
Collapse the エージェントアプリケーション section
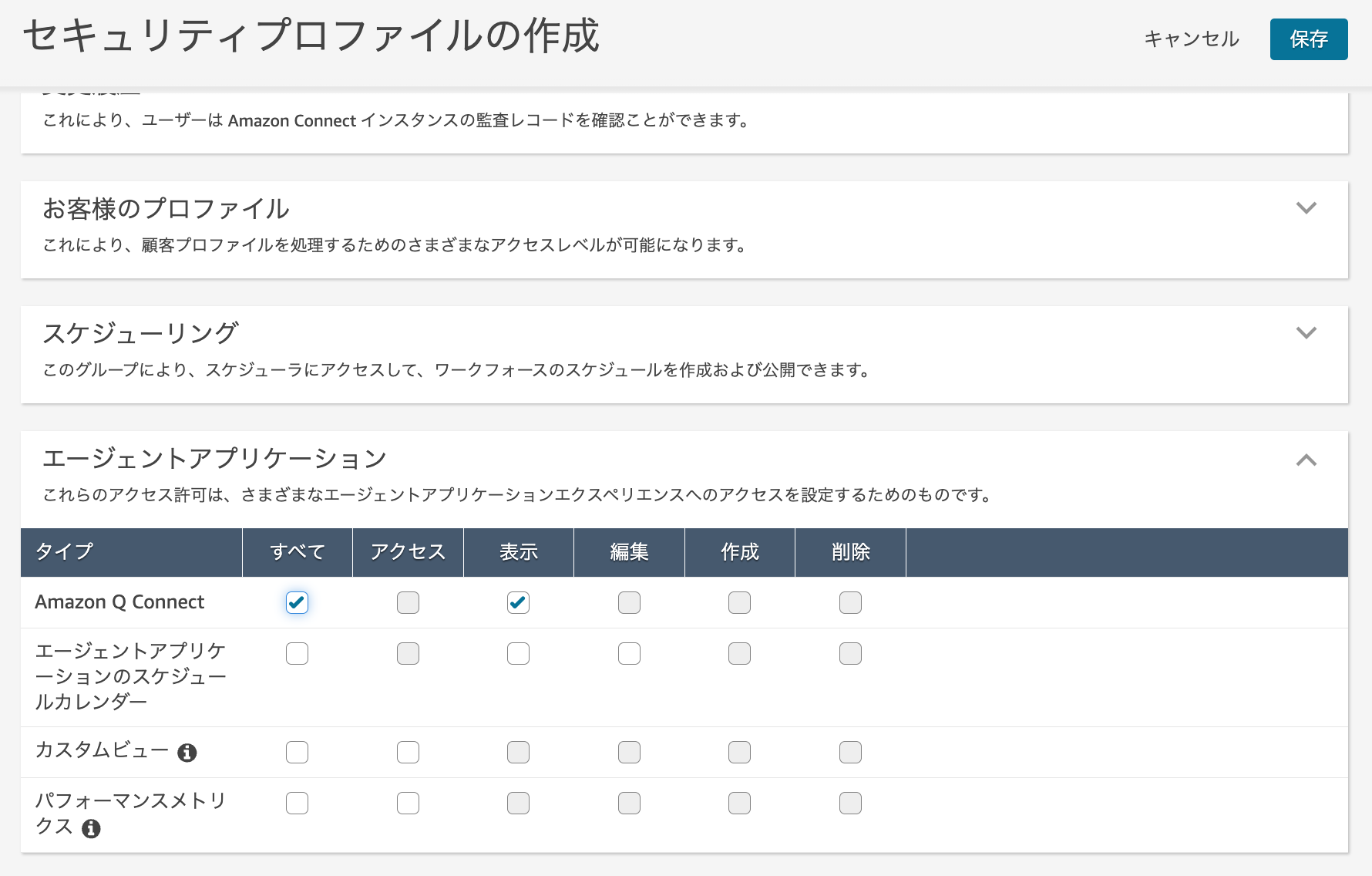click(1305, 460)
